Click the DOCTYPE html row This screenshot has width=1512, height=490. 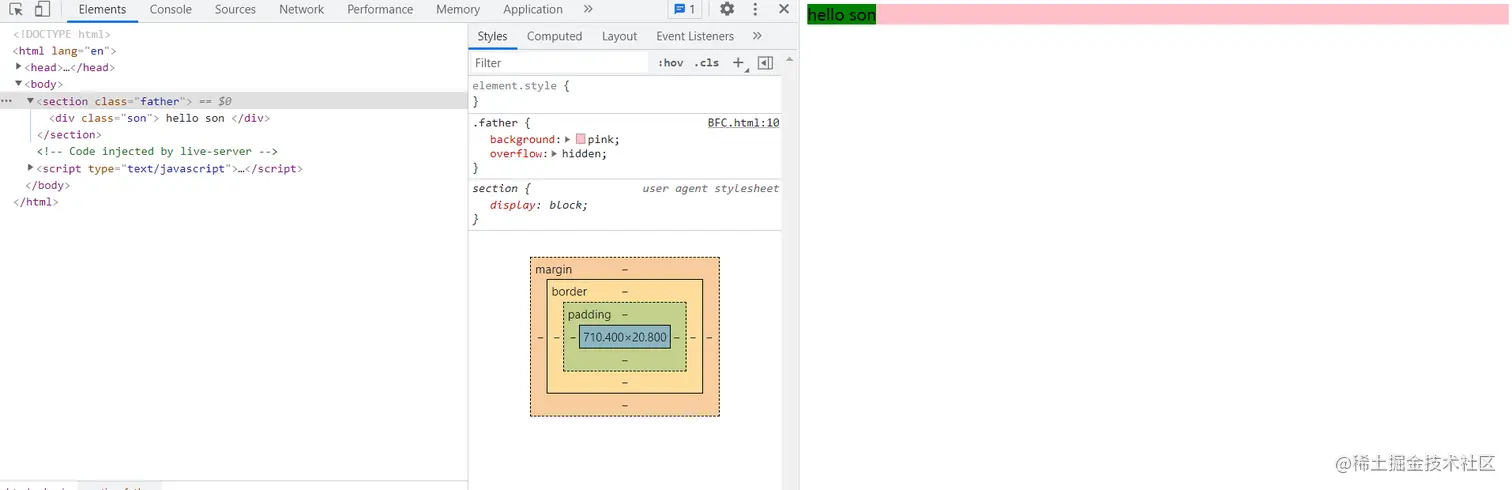coord(62,34)
